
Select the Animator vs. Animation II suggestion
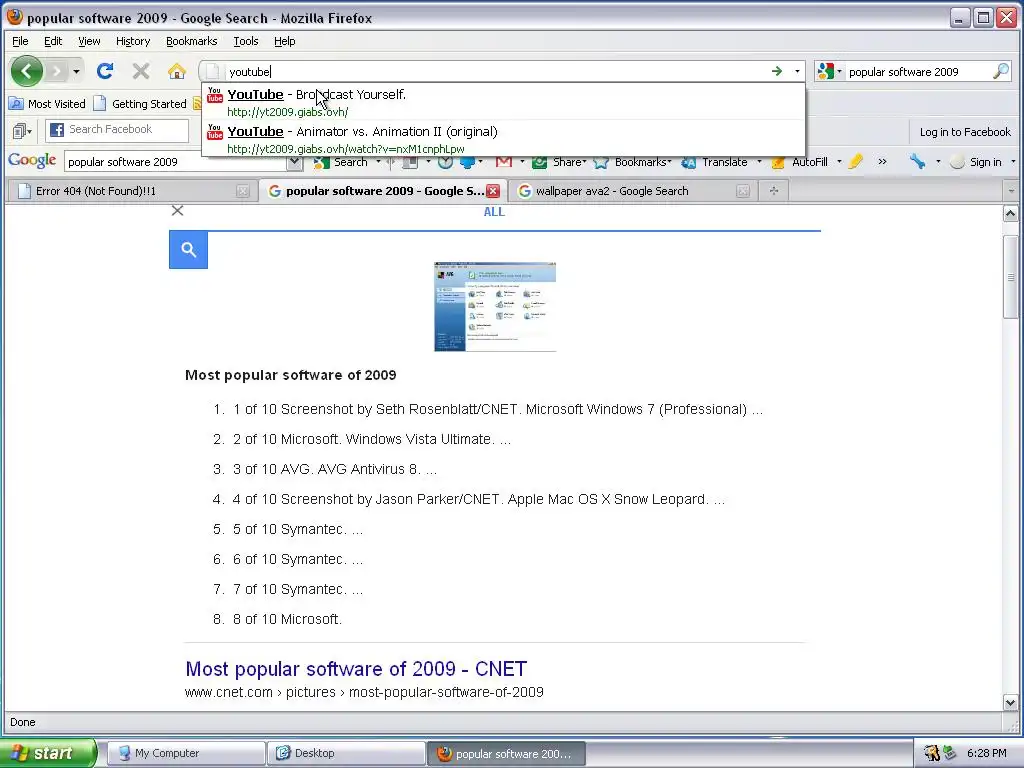coord(503,139)
